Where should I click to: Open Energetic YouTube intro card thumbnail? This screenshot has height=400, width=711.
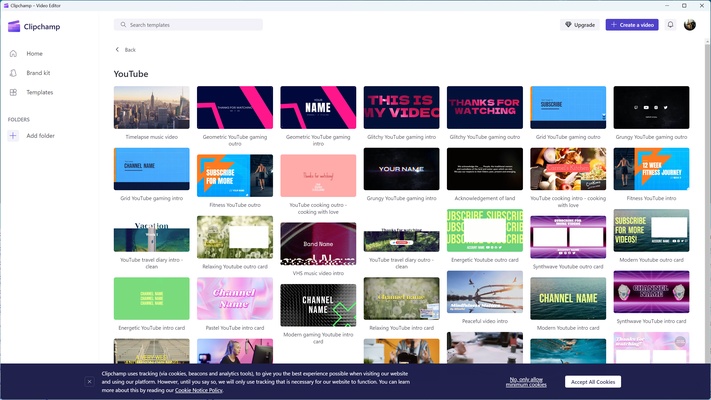151,298
